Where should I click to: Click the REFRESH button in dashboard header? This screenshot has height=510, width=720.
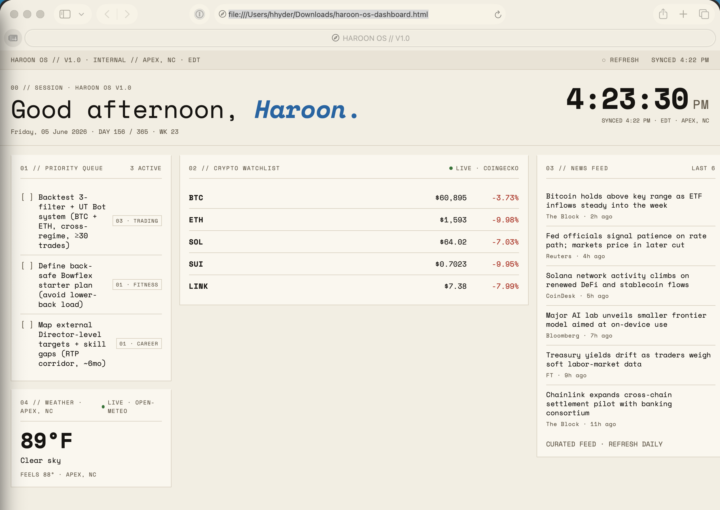(620, 60)
